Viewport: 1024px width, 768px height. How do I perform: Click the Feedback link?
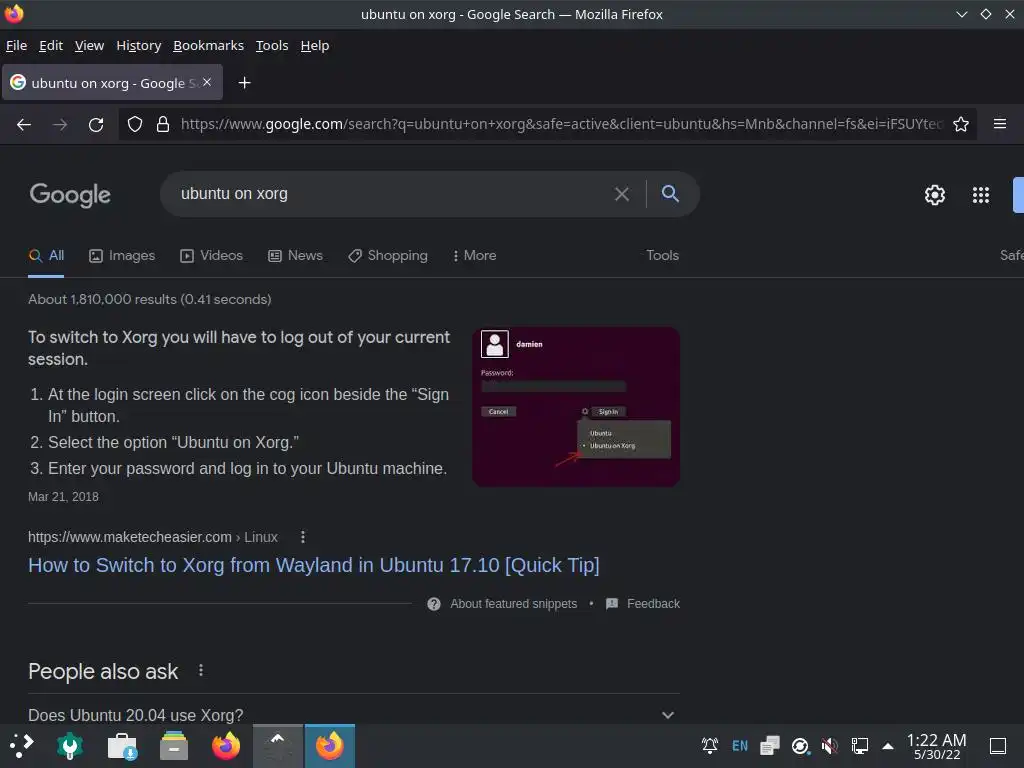[653, 604]
